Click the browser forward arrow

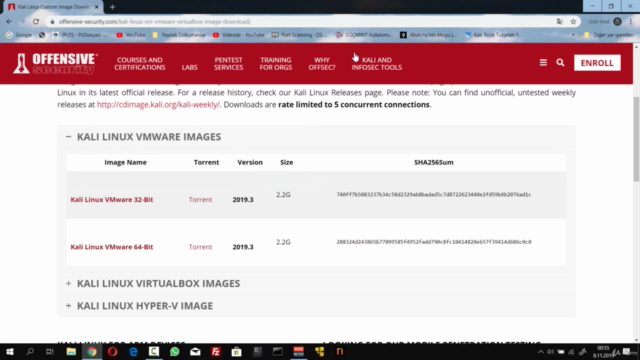click(22, 22)
